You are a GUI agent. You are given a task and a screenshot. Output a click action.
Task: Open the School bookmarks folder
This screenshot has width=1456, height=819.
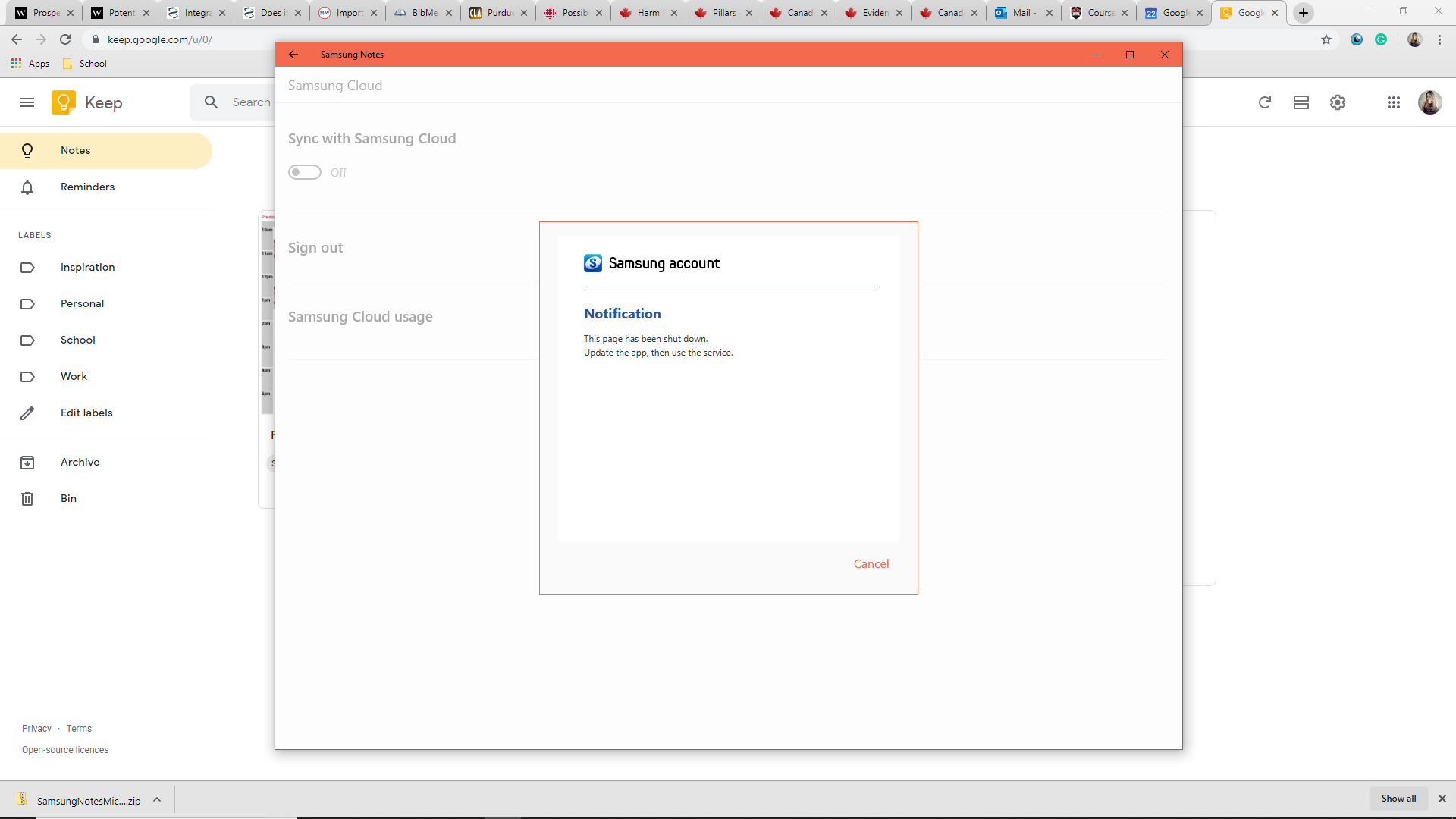tap(85, 64)
